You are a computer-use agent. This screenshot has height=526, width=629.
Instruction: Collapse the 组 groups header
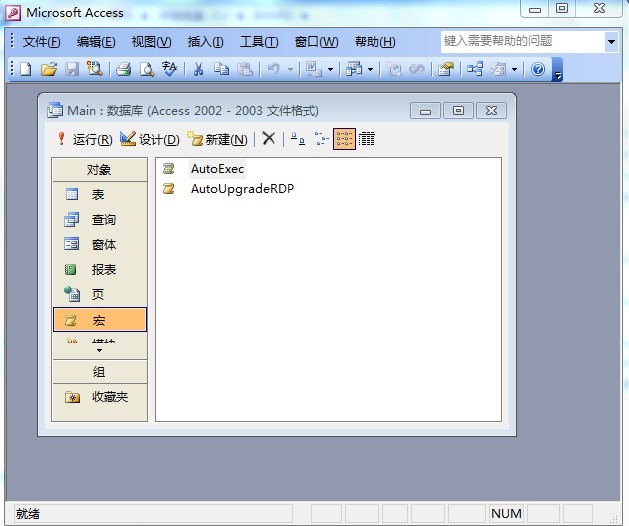99,372
